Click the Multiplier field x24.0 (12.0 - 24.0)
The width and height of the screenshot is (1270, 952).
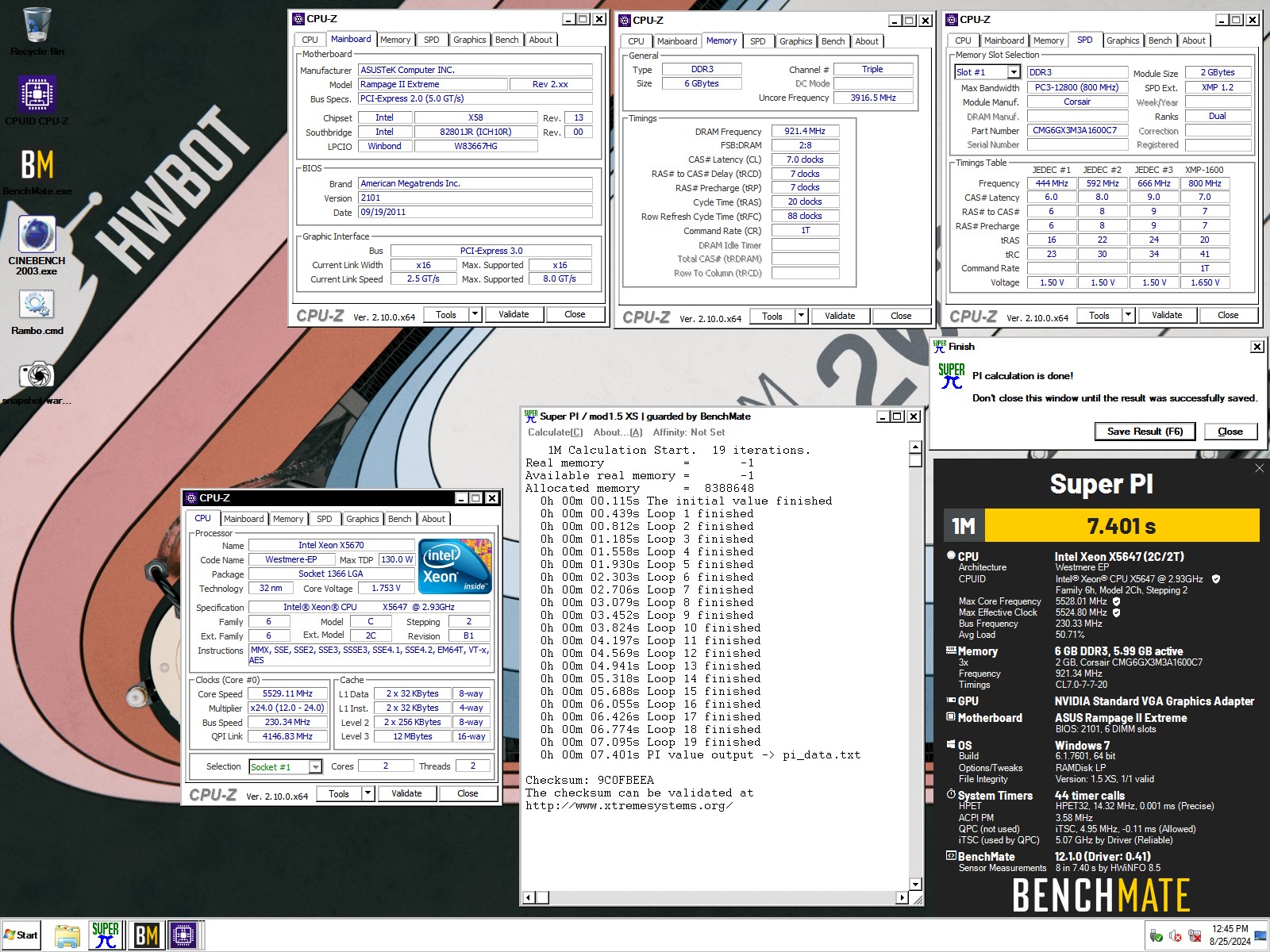point(287,708)
